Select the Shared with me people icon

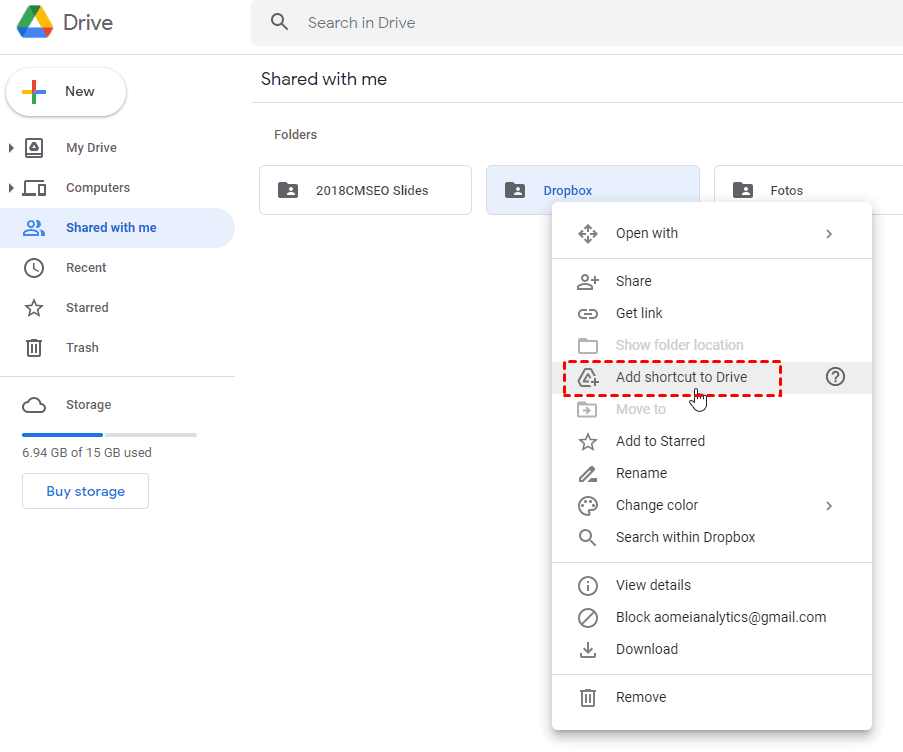(34, 227)
